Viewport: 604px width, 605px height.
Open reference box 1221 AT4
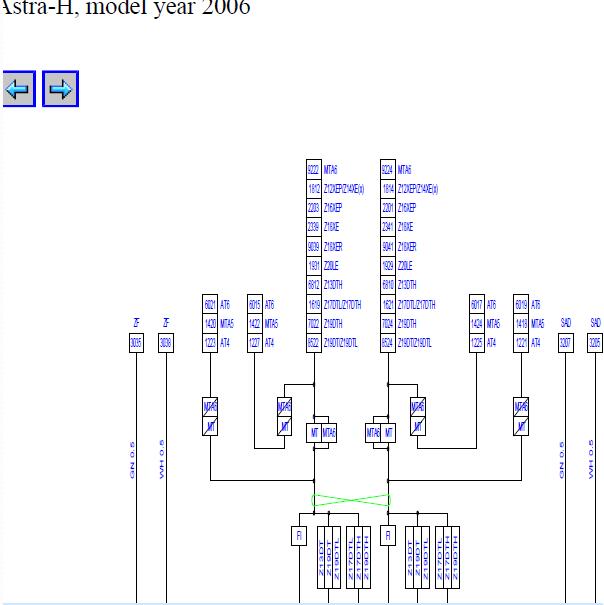point(521,343)
